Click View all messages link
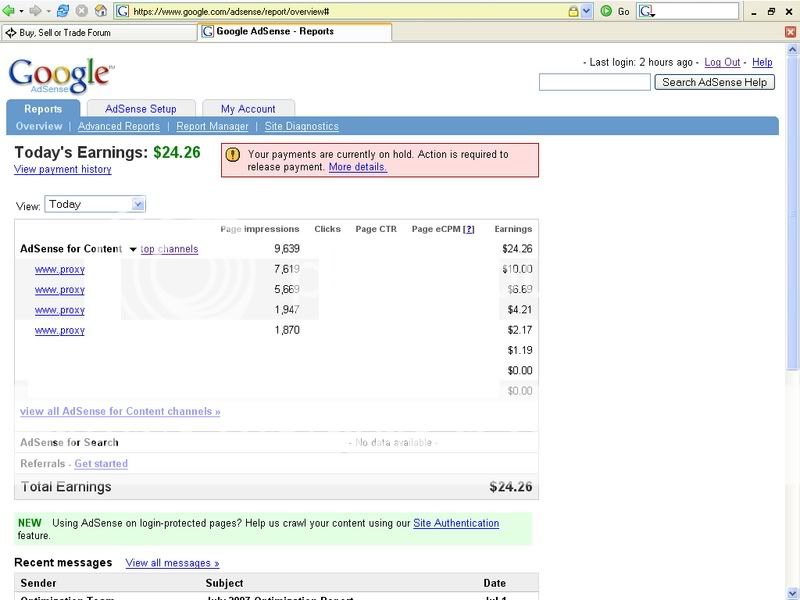This screenshot has height=600, width=800. tap(172, 563)
